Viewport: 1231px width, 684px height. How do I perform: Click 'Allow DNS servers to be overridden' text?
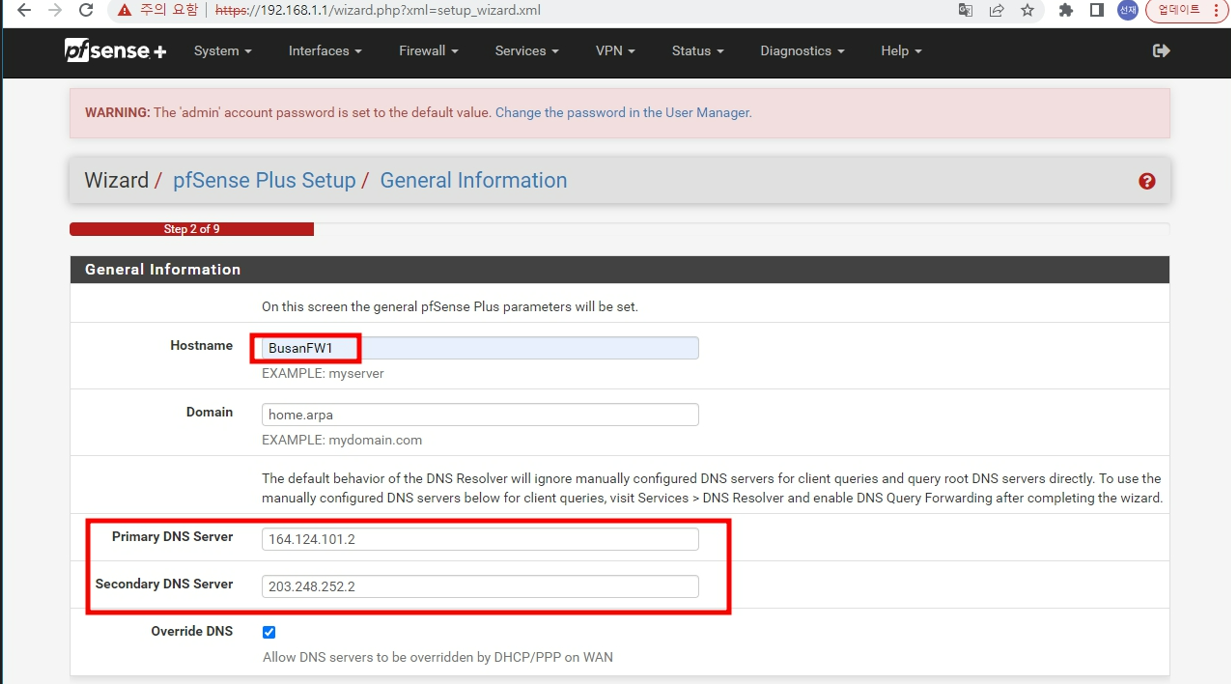pos(438,657)
